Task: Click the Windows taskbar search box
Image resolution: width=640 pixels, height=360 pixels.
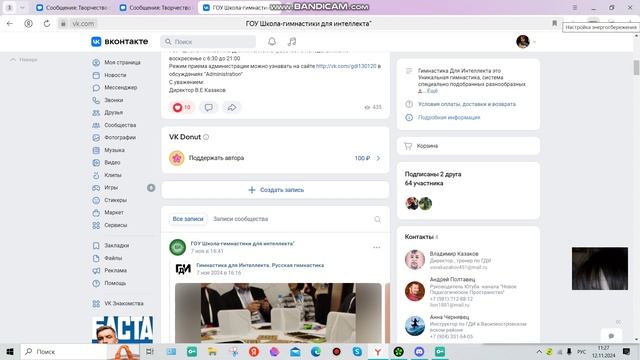Action: click(63, 351)
